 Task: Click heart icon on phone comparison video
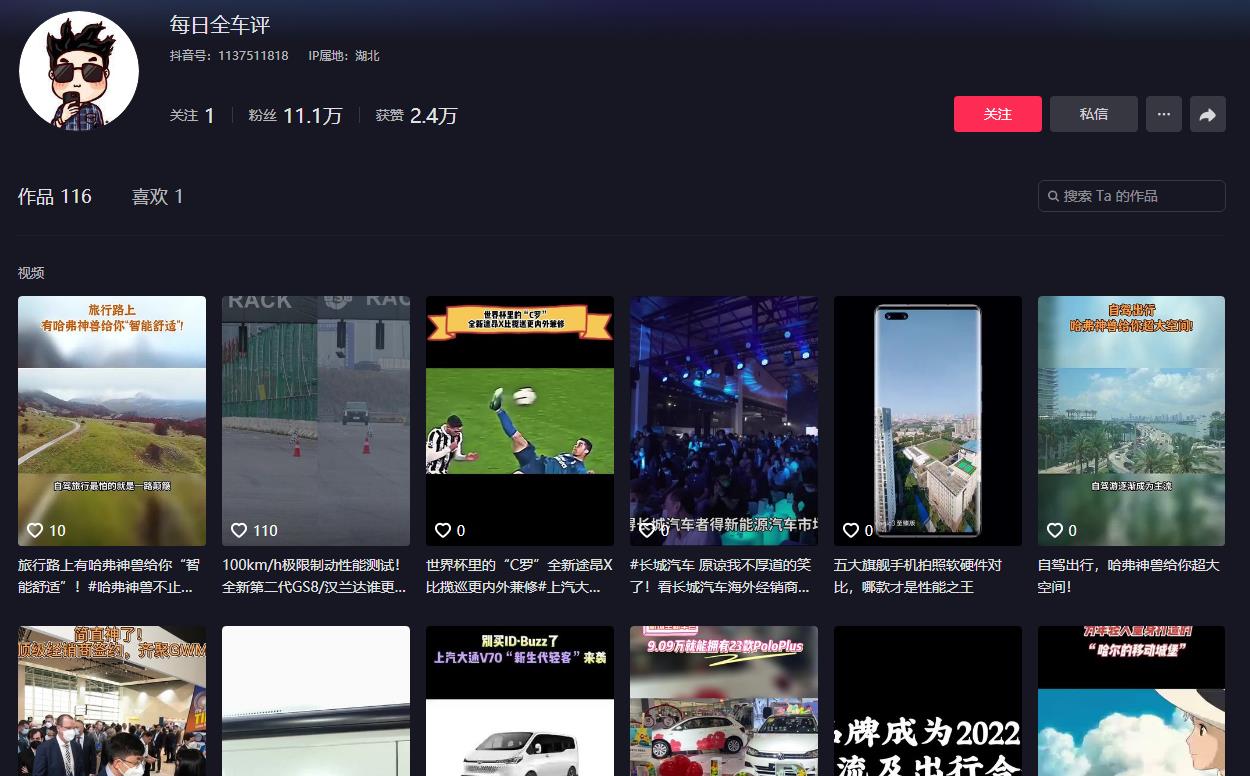point(851,530)
